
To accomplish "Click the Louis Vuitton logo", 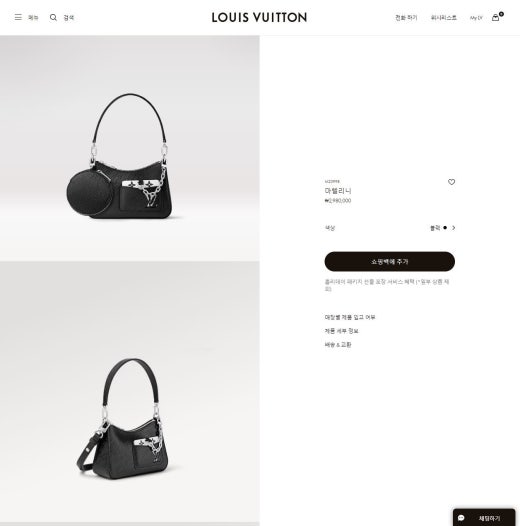I will click(x=259, y=17).
